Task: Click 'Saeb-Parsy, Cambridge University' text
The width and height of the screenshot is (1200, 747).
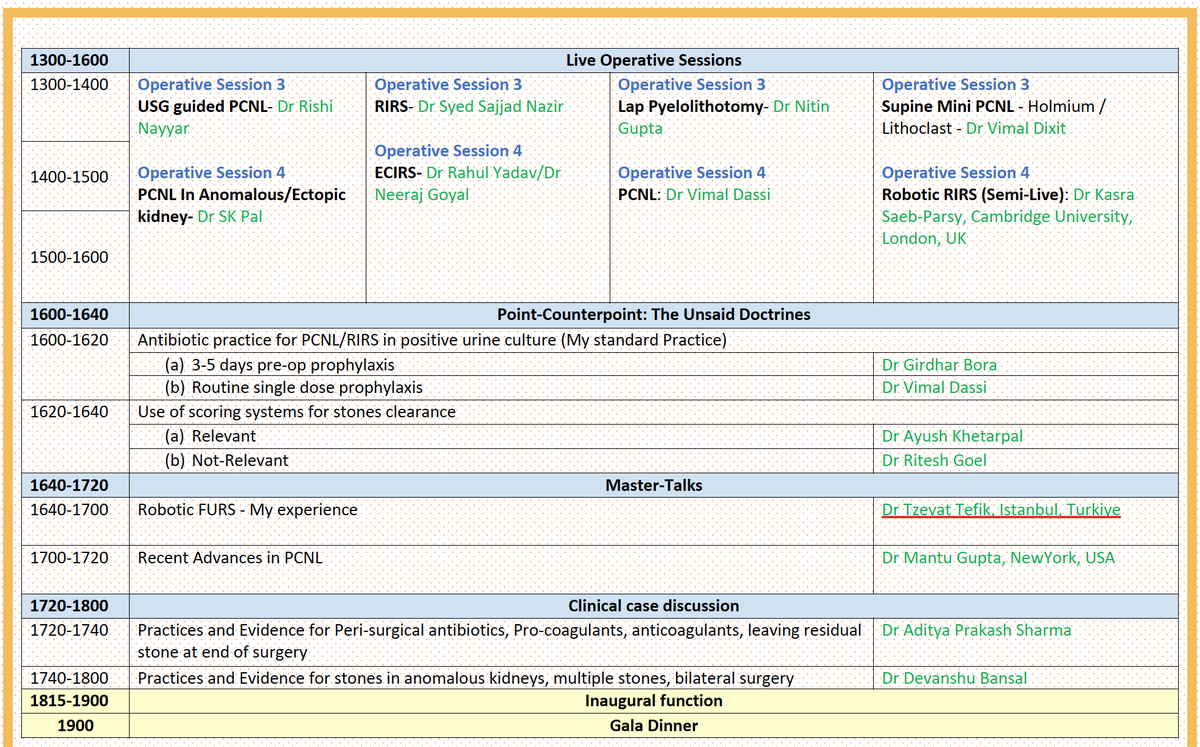Action: (1007, 216)
